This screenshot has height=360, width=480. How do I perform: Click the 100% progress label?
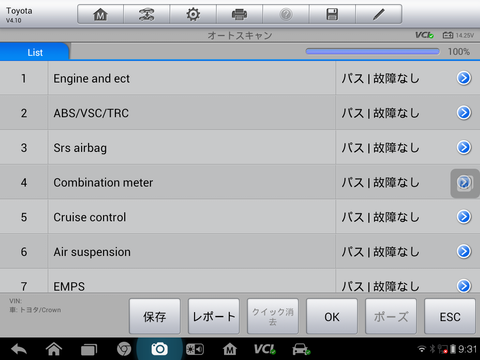pyautogui.click(x=459, y=52)
